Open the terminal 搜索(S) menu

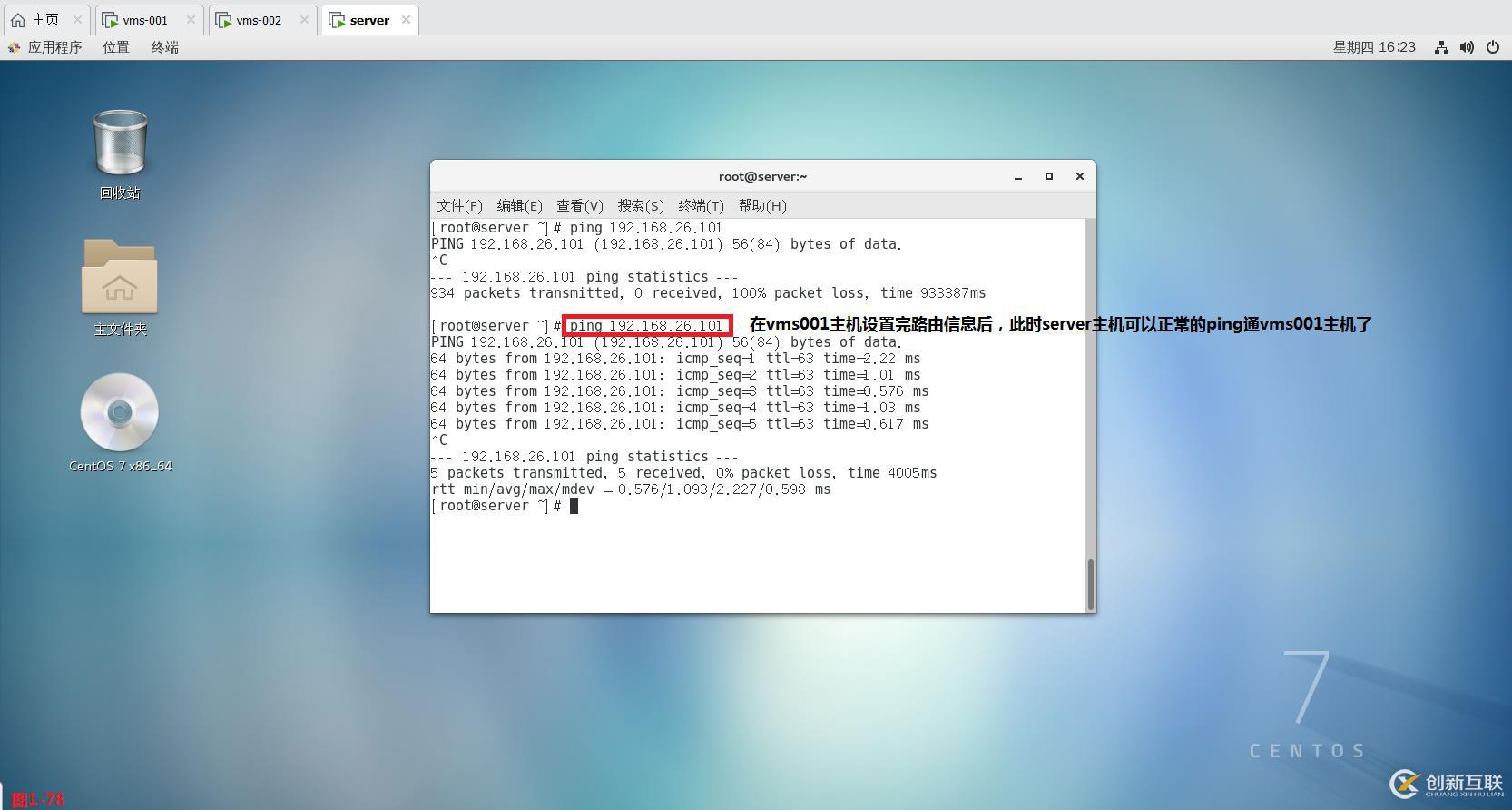click(x=641, y=206)
